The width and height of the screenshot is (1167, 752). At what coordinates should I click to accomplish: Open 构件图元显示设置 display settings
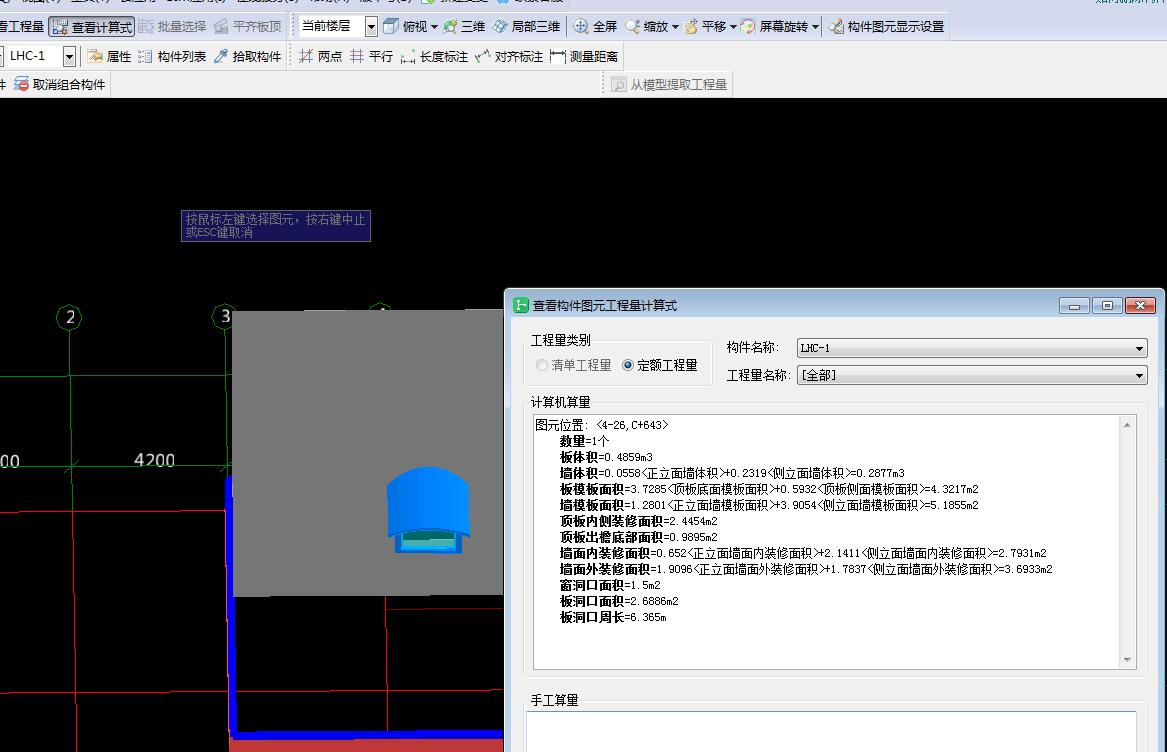coord(886,27)
